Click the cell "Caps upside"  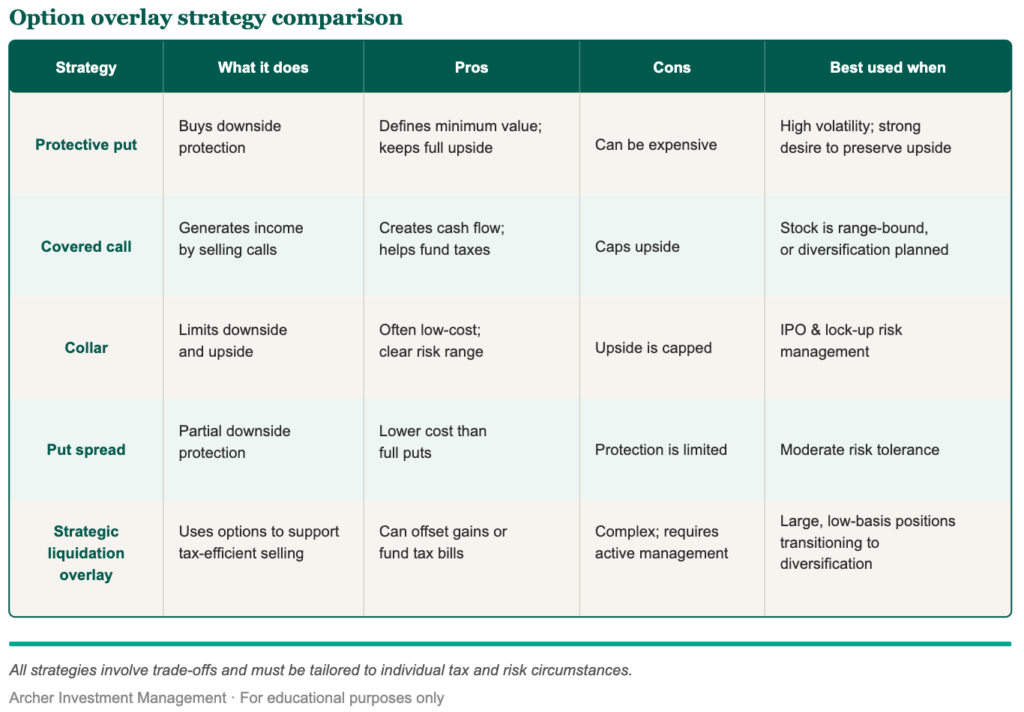(637, 246)
